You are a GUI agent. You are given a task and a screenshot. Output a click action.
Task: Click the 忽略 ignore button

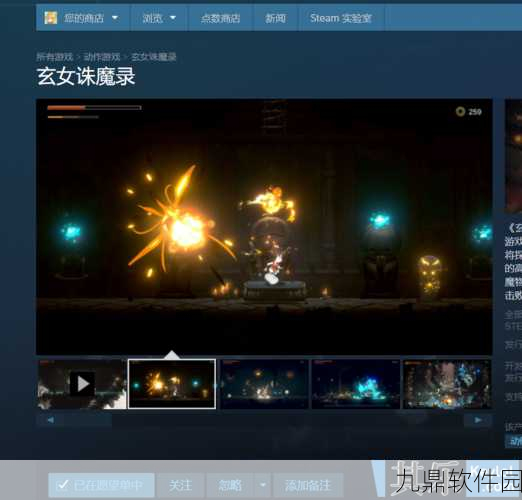(x=230, y=485)
